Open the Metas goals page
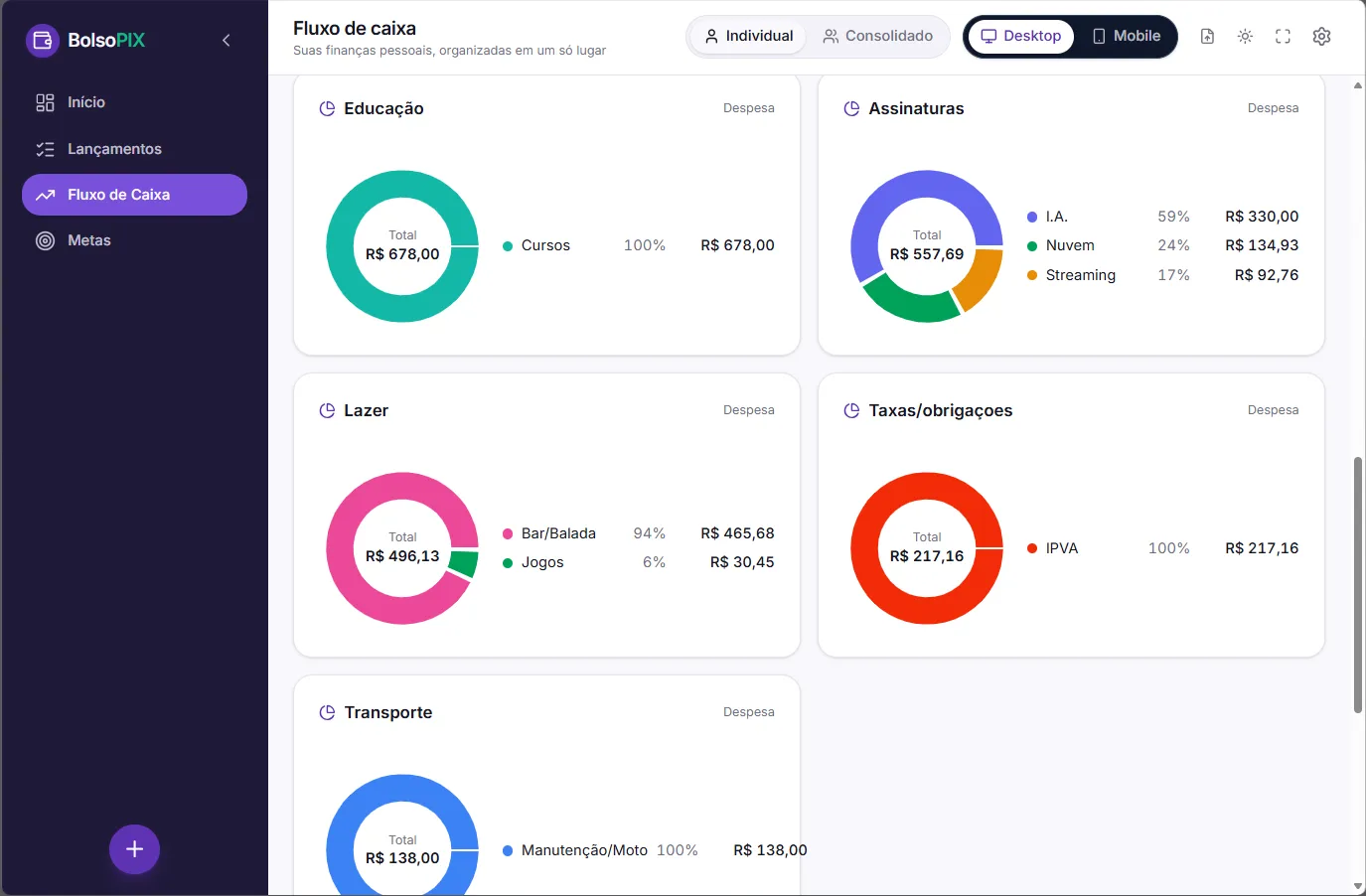This screenshot has height=896, width=1366. tap(134, 240)
